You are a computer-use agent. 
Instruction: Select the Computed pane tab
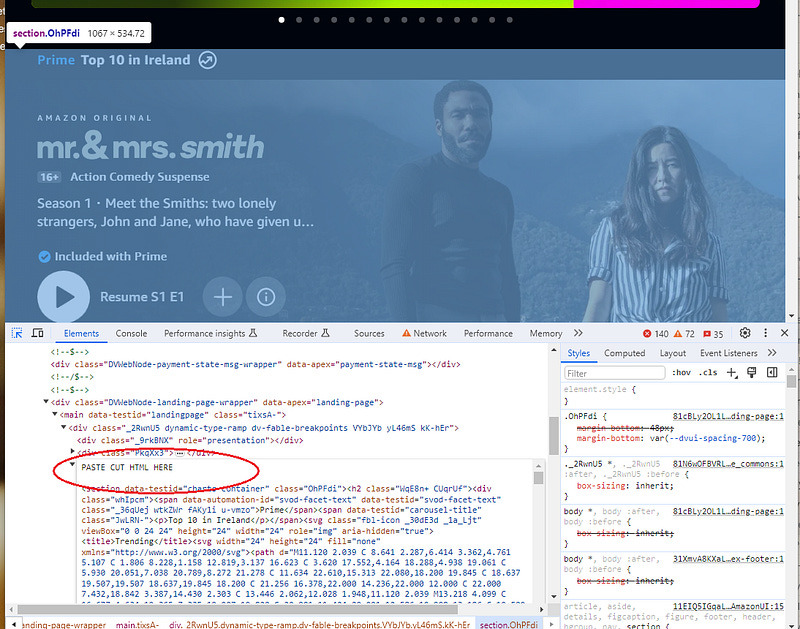[x=624, y=353]
